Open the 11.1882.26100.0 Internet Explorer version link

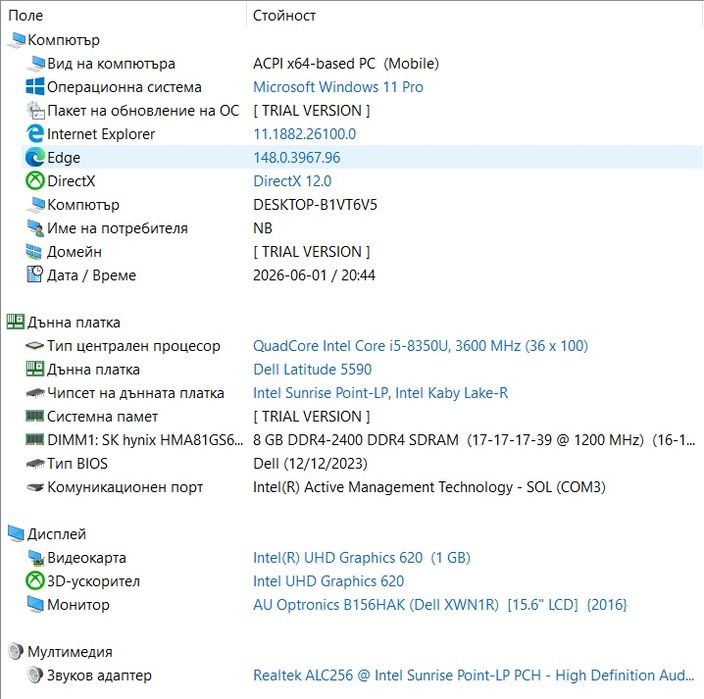point(304,134)
